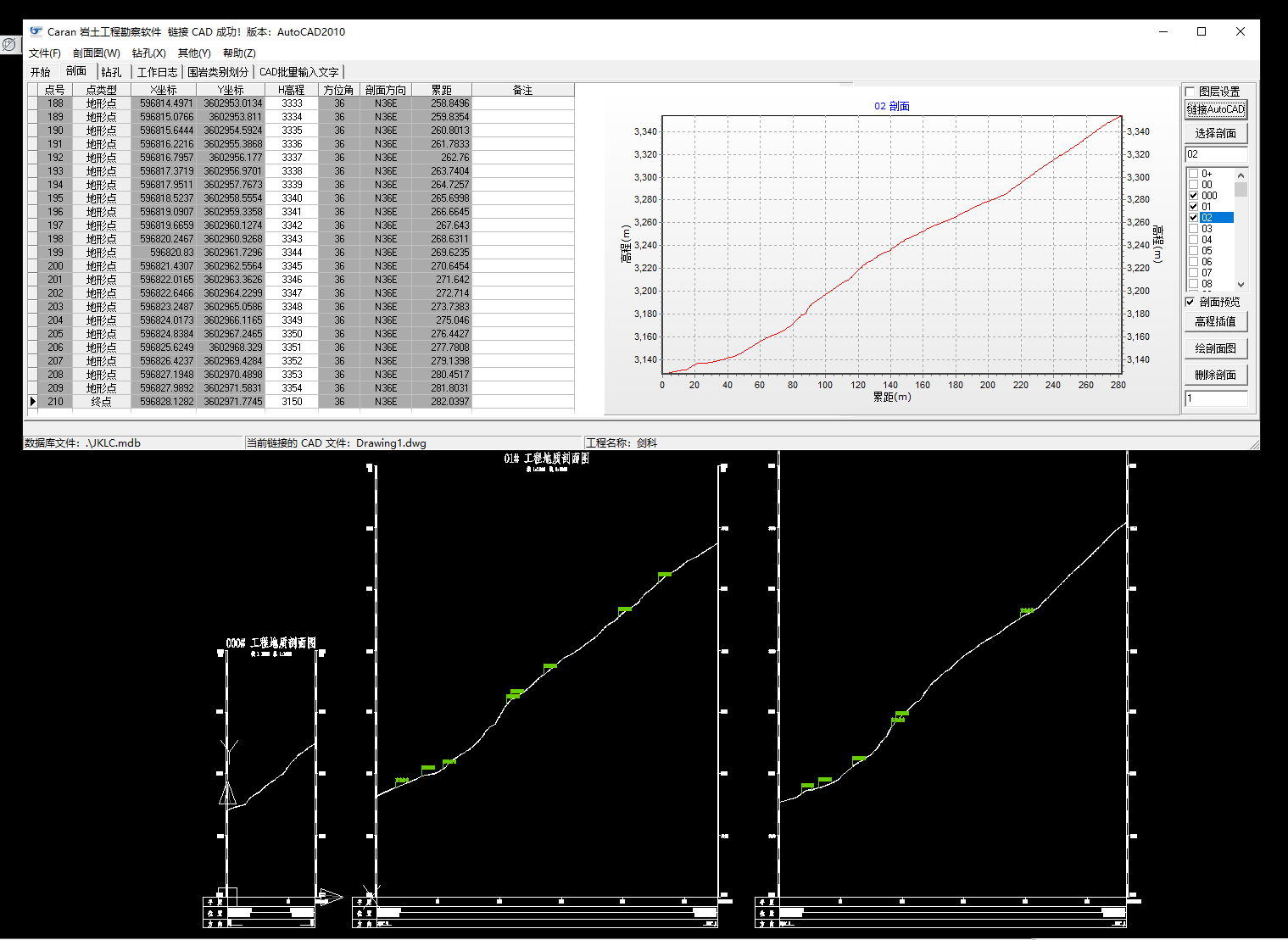
Task: Click the 备注 column header
Action: (523, 90)
